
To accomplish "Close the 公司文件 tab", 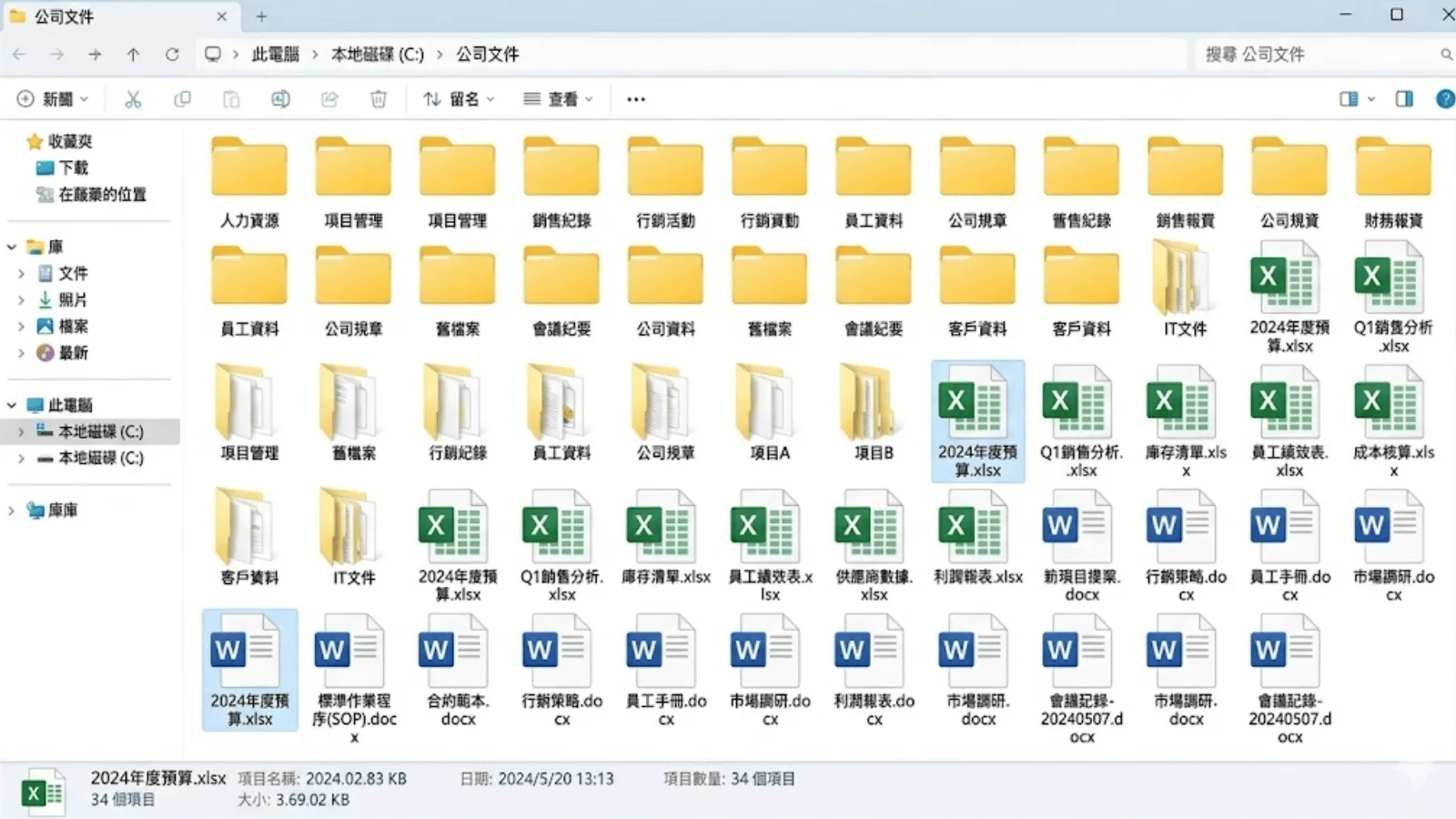I will (x=222, y=16).
